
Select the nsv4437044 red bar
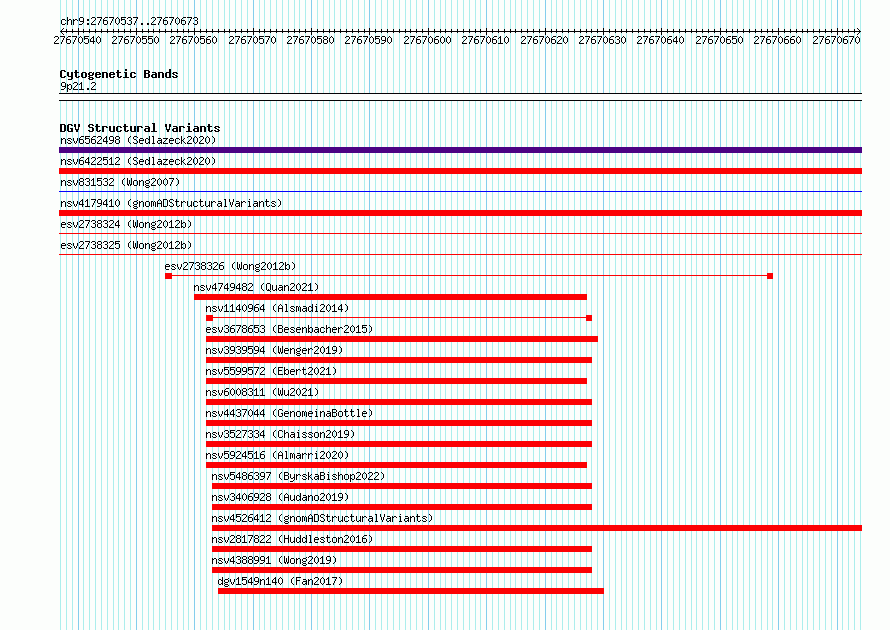click(399, 423)
